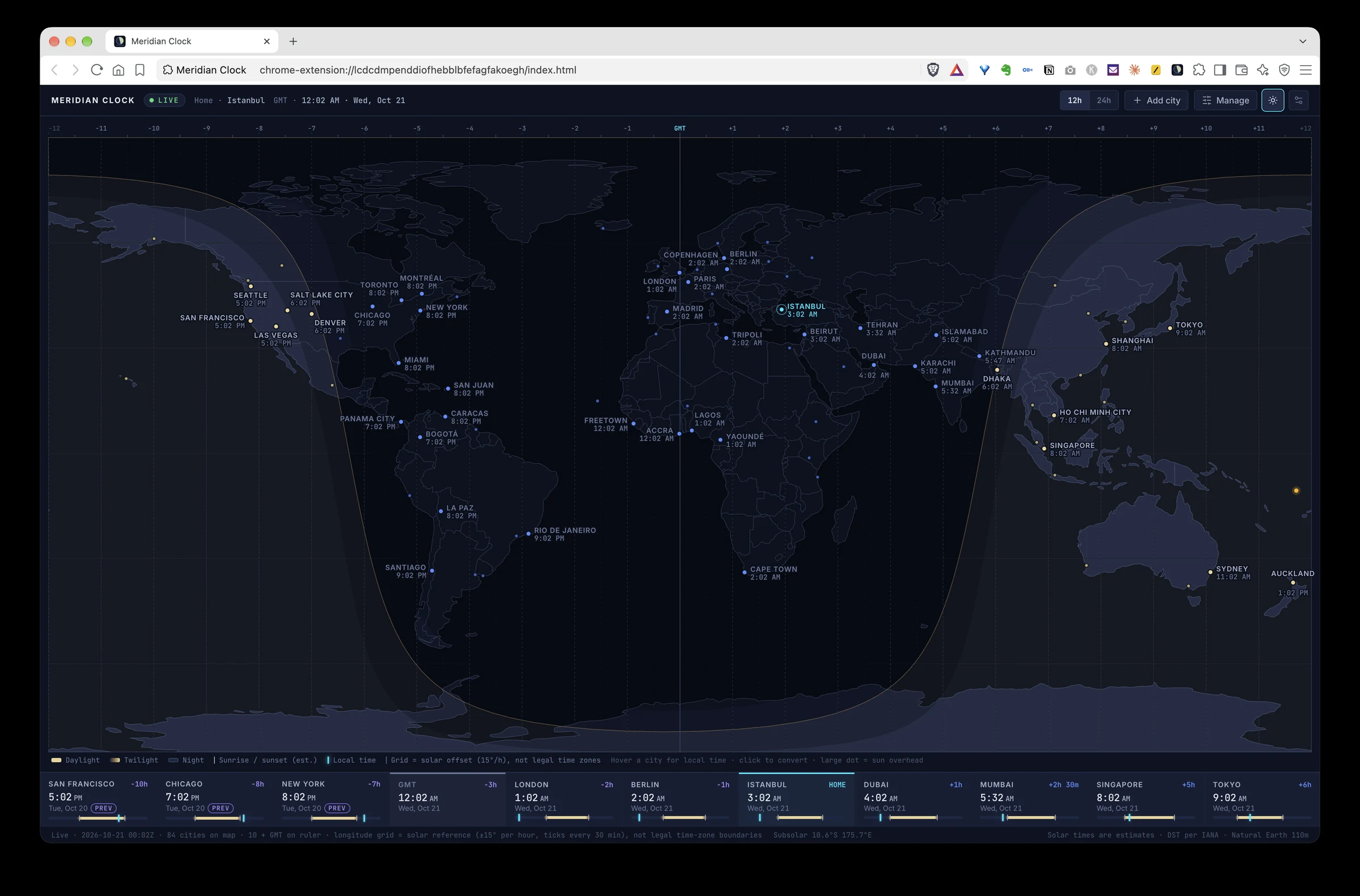This screenshot has height=896, width=1360.
Task: Open the Evernote elephant extension
Action: click(x=1006, y=70)
